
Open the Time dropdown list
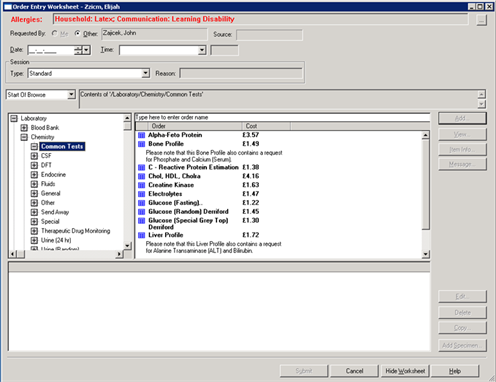coord(202,50)
